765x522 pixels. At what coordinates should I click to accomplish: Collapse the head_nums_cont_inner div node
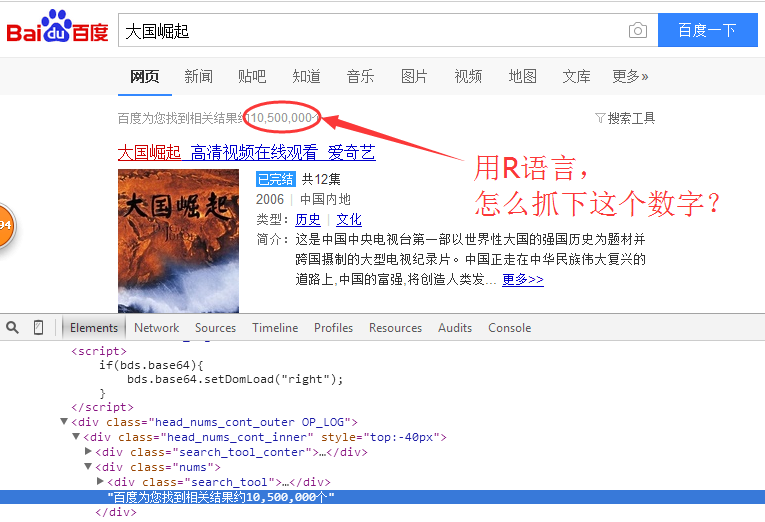pos(76,437)
